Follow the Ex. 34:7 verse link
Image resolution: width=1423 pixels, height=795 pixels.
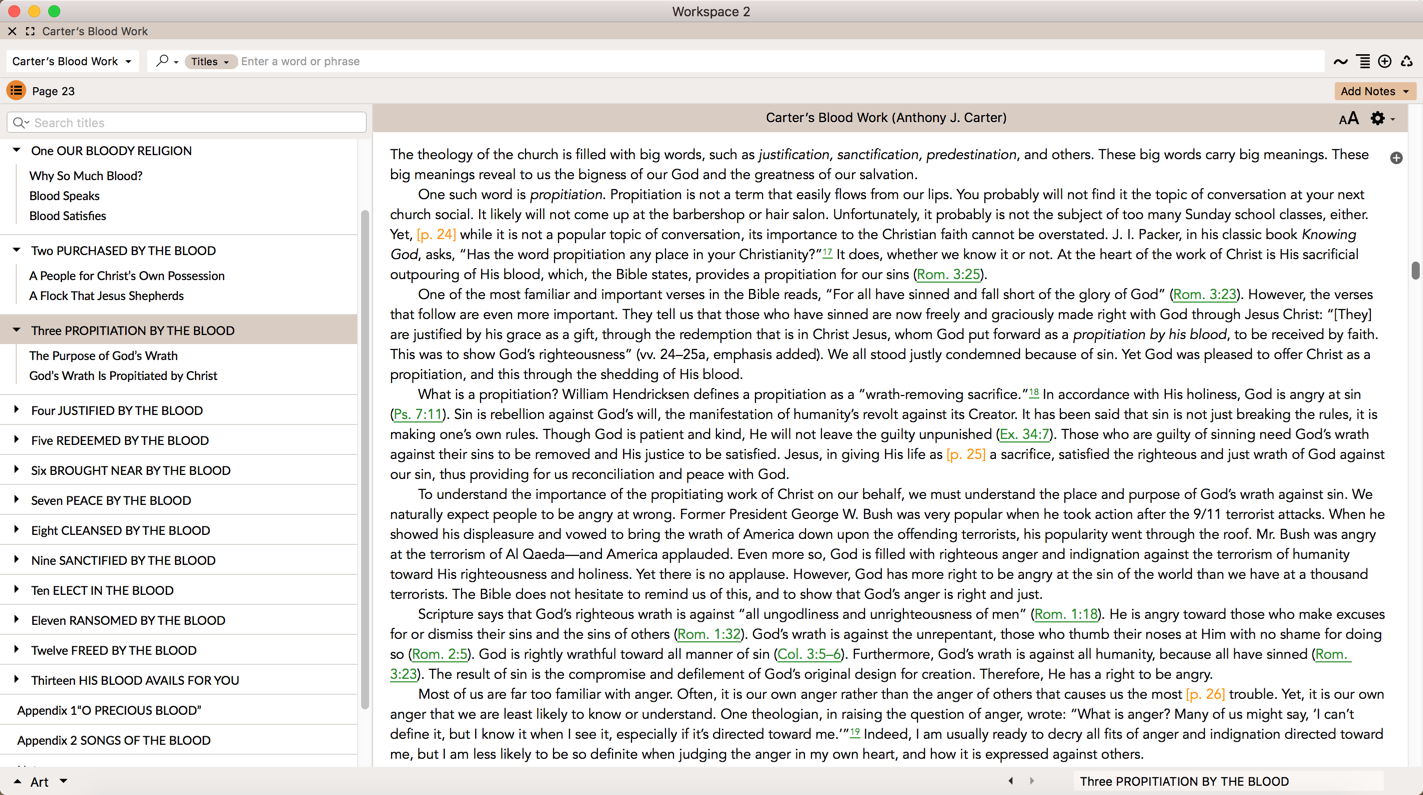point(1024,434)
